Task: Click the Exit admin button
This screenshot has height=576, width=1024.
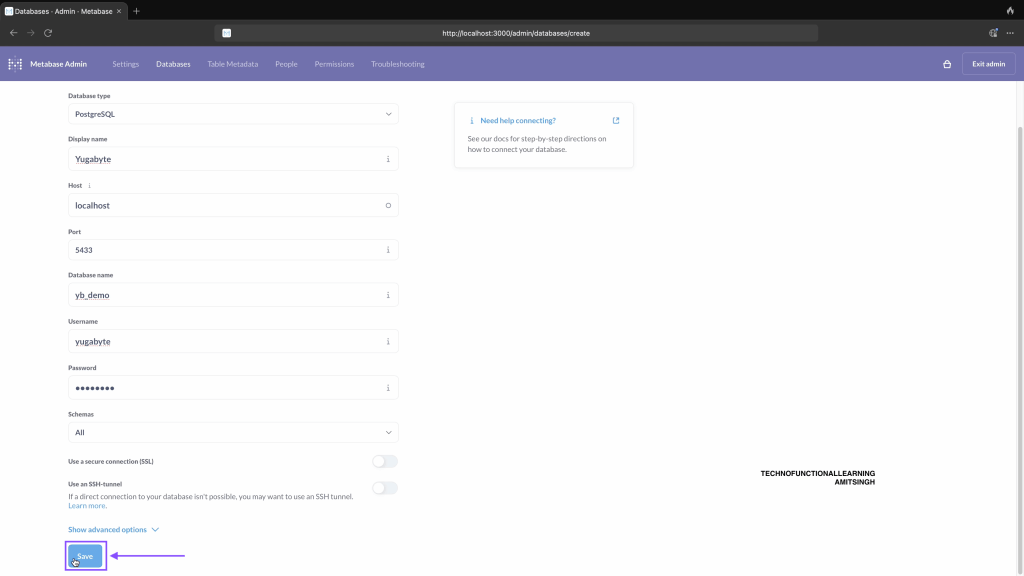Action: [x=988, y=64]
